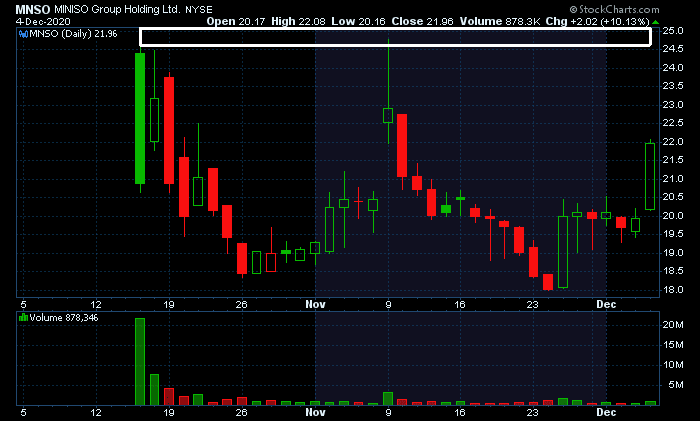Click the Volume 878.3K header value
This screenshot has width=700, height=421.
click(500, 21)
